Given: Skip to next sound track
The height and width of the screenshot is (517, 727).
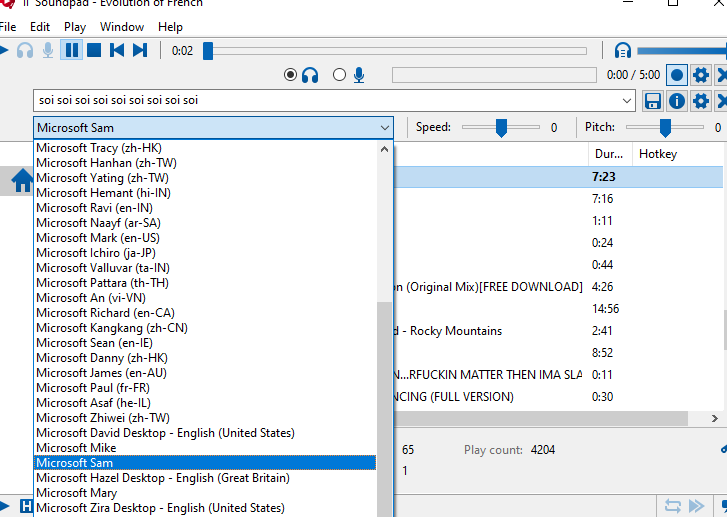Looking at the screenshot, I should tap(140, 50).
